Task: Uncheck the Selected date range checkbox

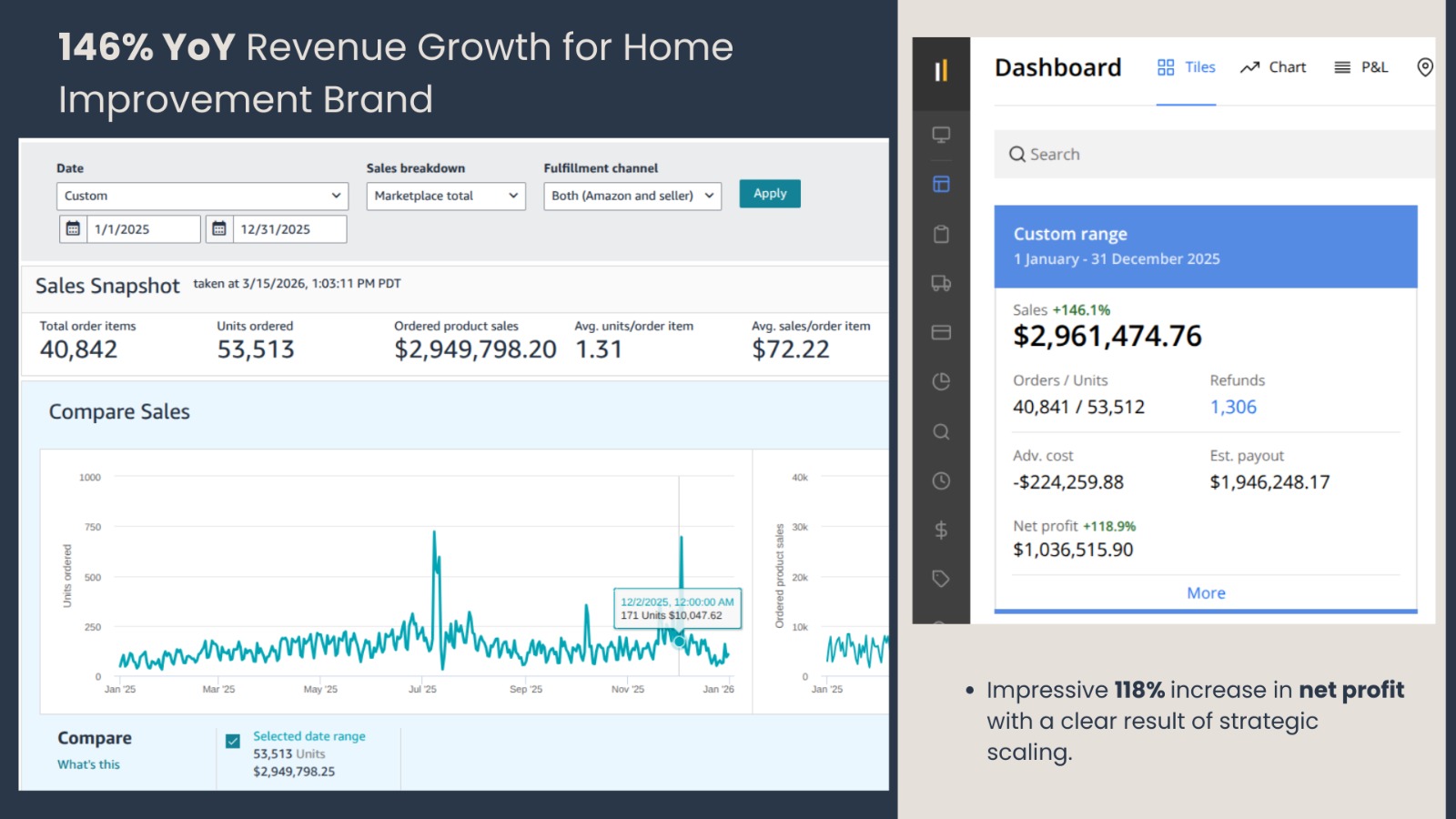Action: [x=233, y=741]
